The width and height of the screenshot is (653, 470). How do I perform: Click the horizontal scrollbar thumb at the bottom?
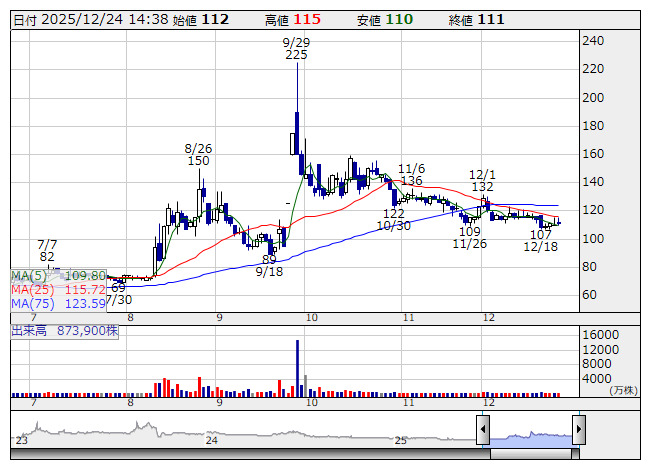[531, 454]
